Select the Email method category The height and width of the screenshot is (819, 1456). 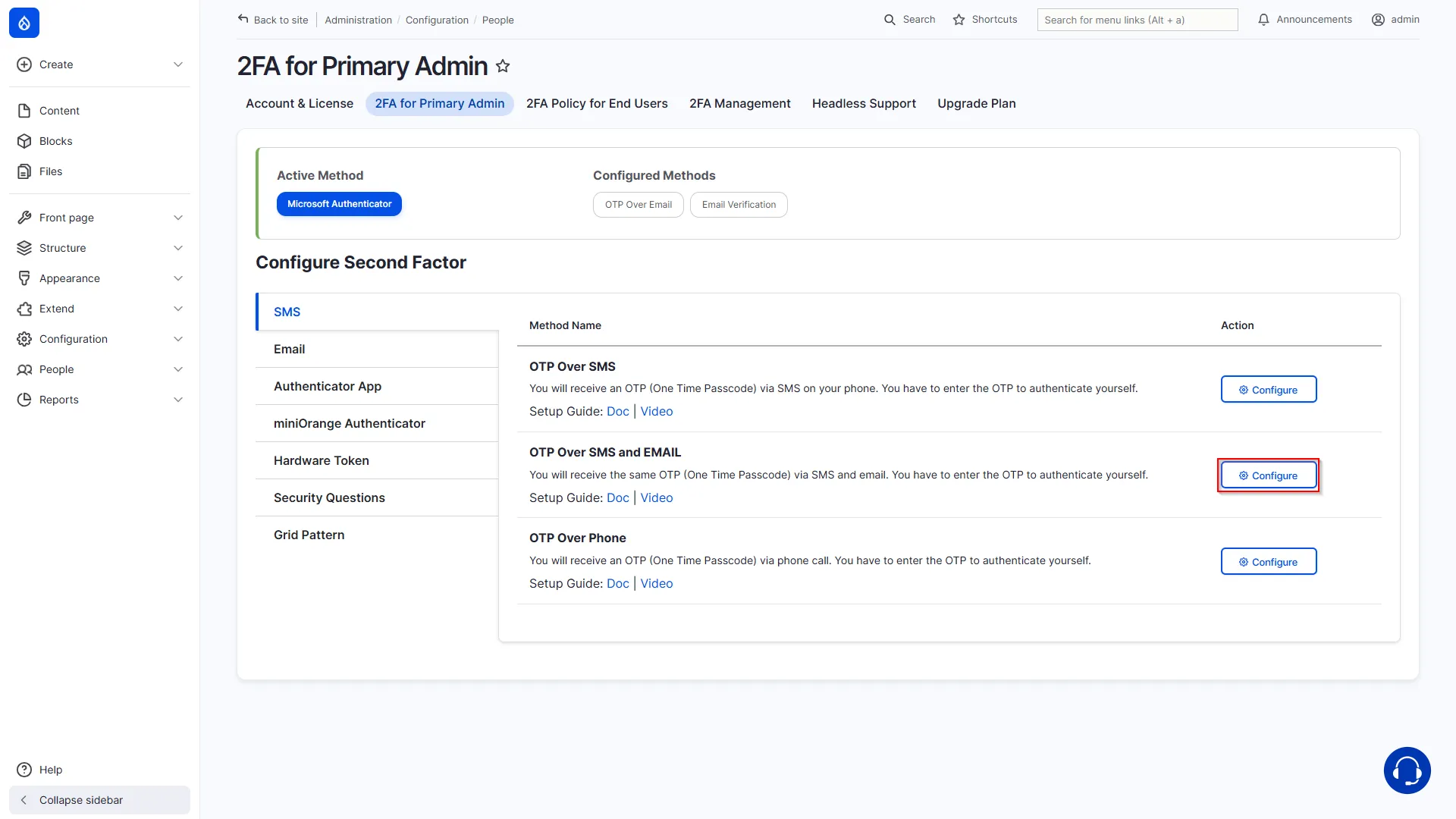click(378, 349)
